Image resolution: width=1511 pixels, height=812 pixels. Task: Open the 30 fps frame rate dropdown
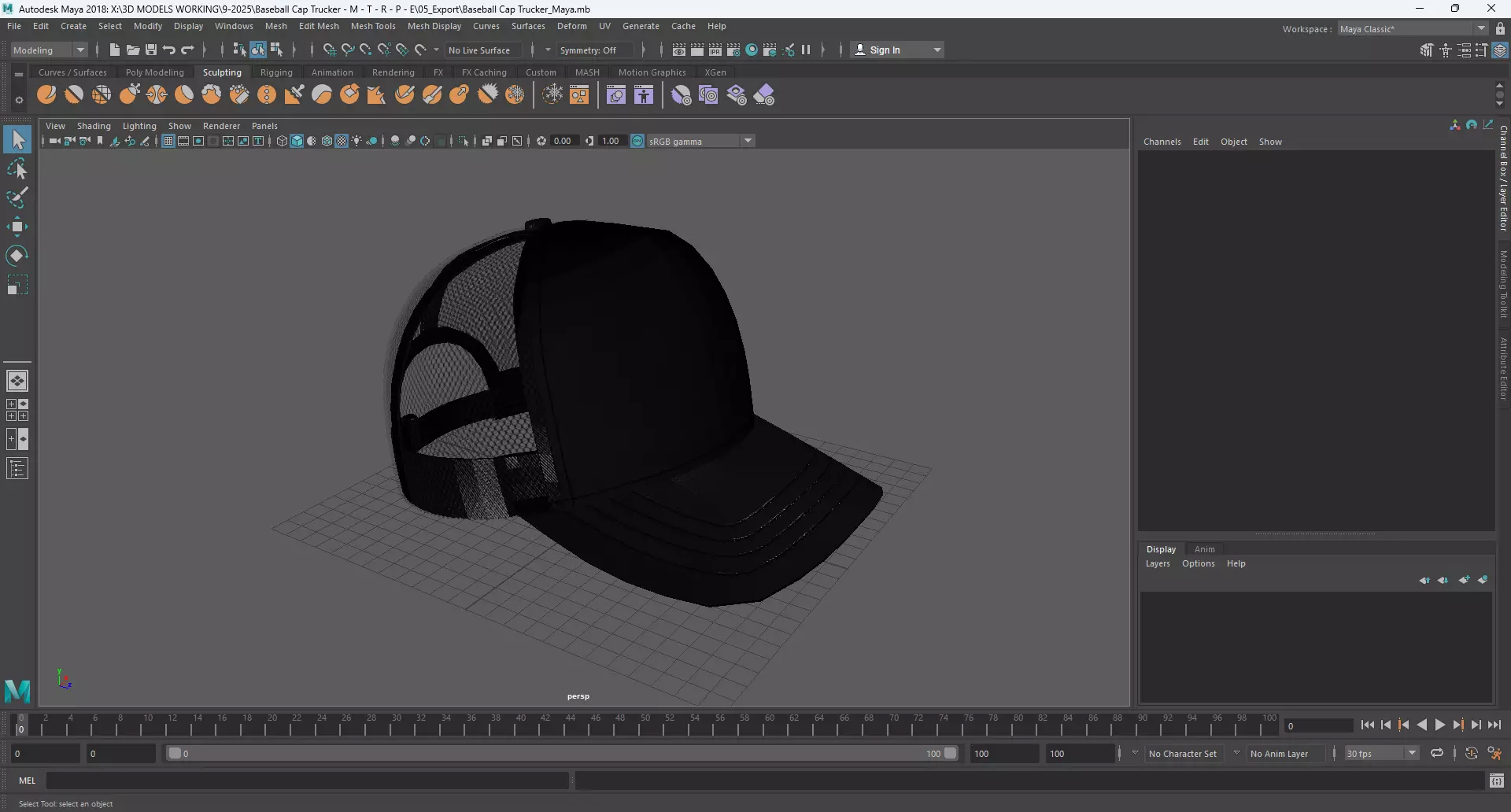(1381, 753)
